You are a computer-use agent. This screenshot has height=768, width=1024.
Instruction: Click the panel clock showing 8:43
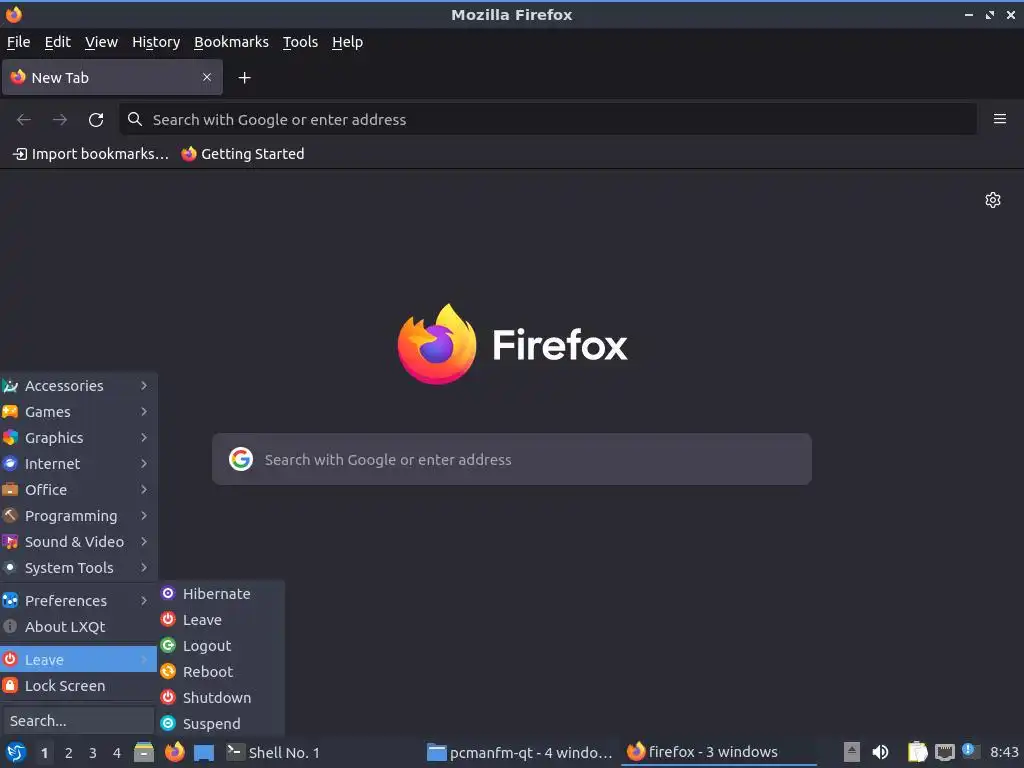coord(1004,752)
